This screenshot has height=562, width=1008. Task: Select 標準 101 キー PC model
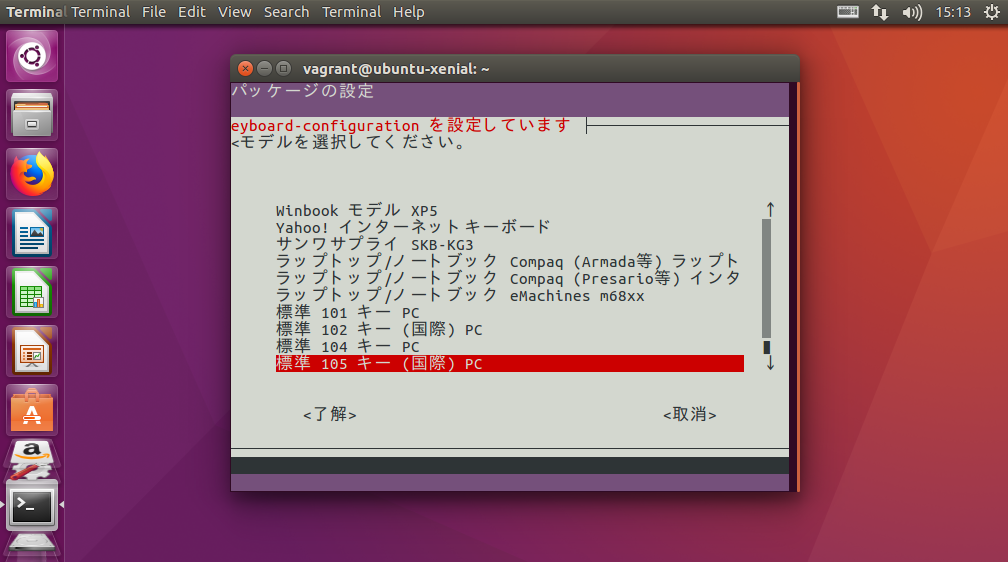510,313
